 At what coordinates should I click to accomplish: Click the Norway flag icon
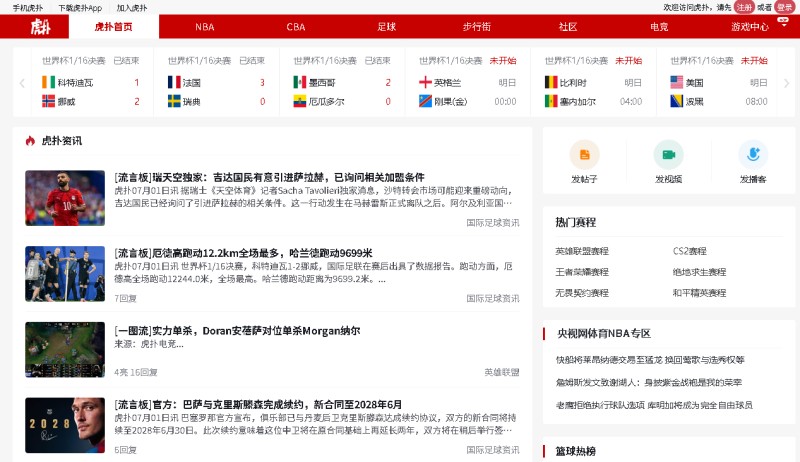click(x=48, y=101)
